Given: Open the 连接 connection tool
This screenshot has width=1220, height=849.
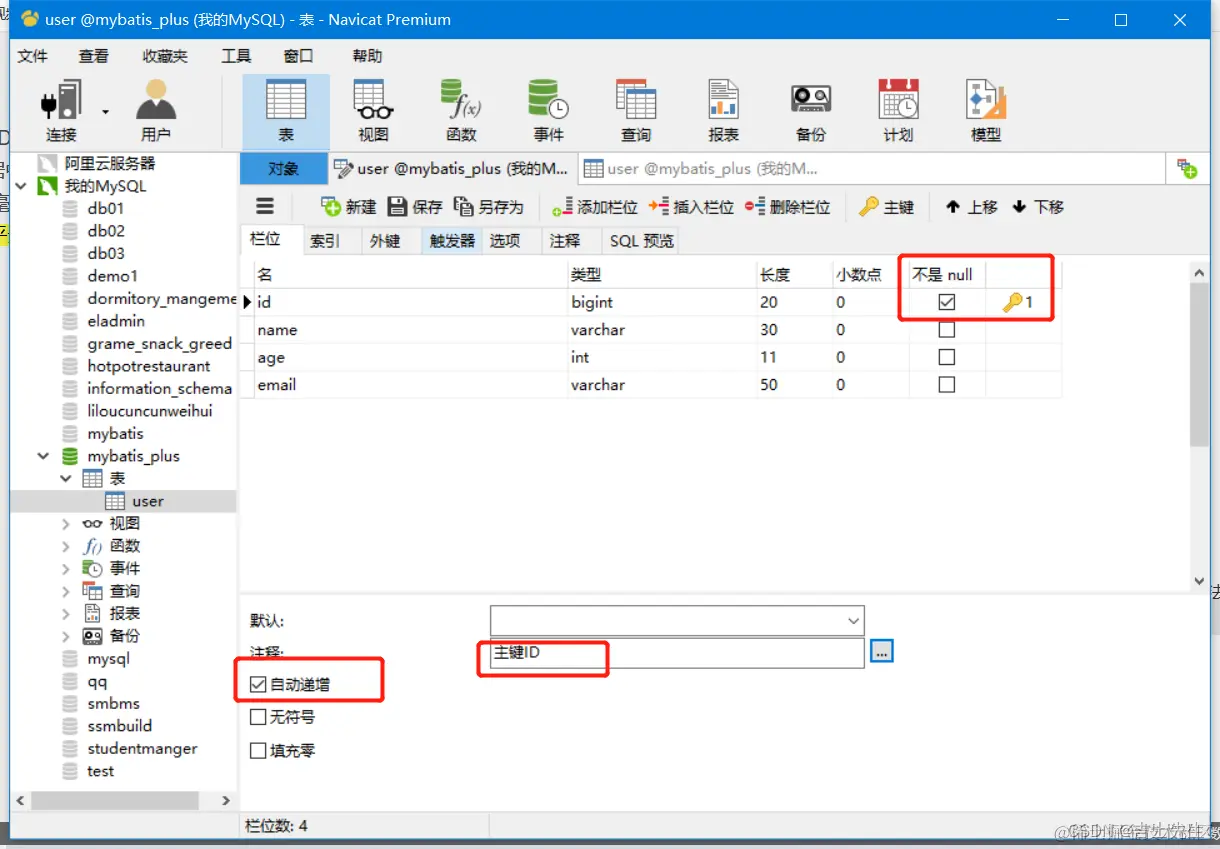Looking at the screenshot, I should pyautogui.click(x=60, y=111).
